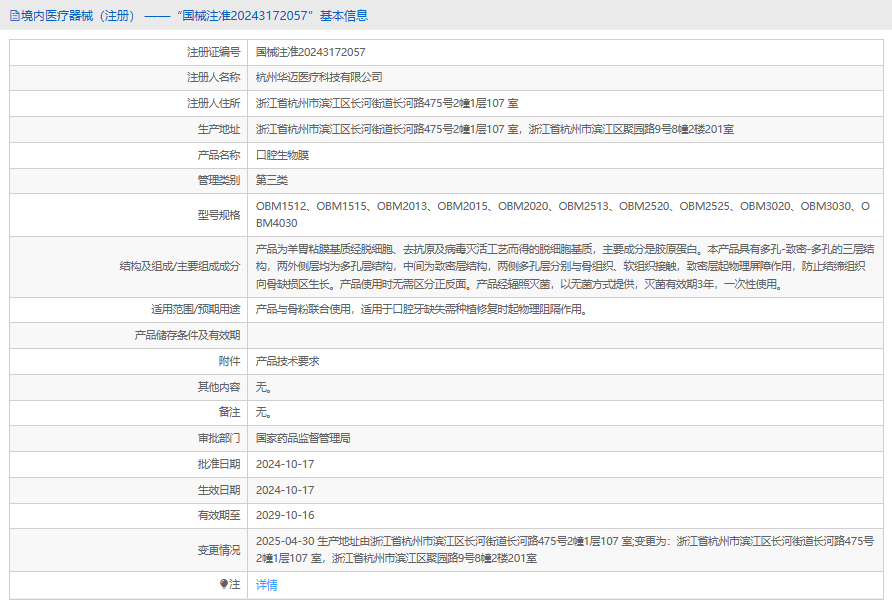Click the 注册人住所 address value
Image resolution: width=892 pixels, height=607 pixels.
386,103
